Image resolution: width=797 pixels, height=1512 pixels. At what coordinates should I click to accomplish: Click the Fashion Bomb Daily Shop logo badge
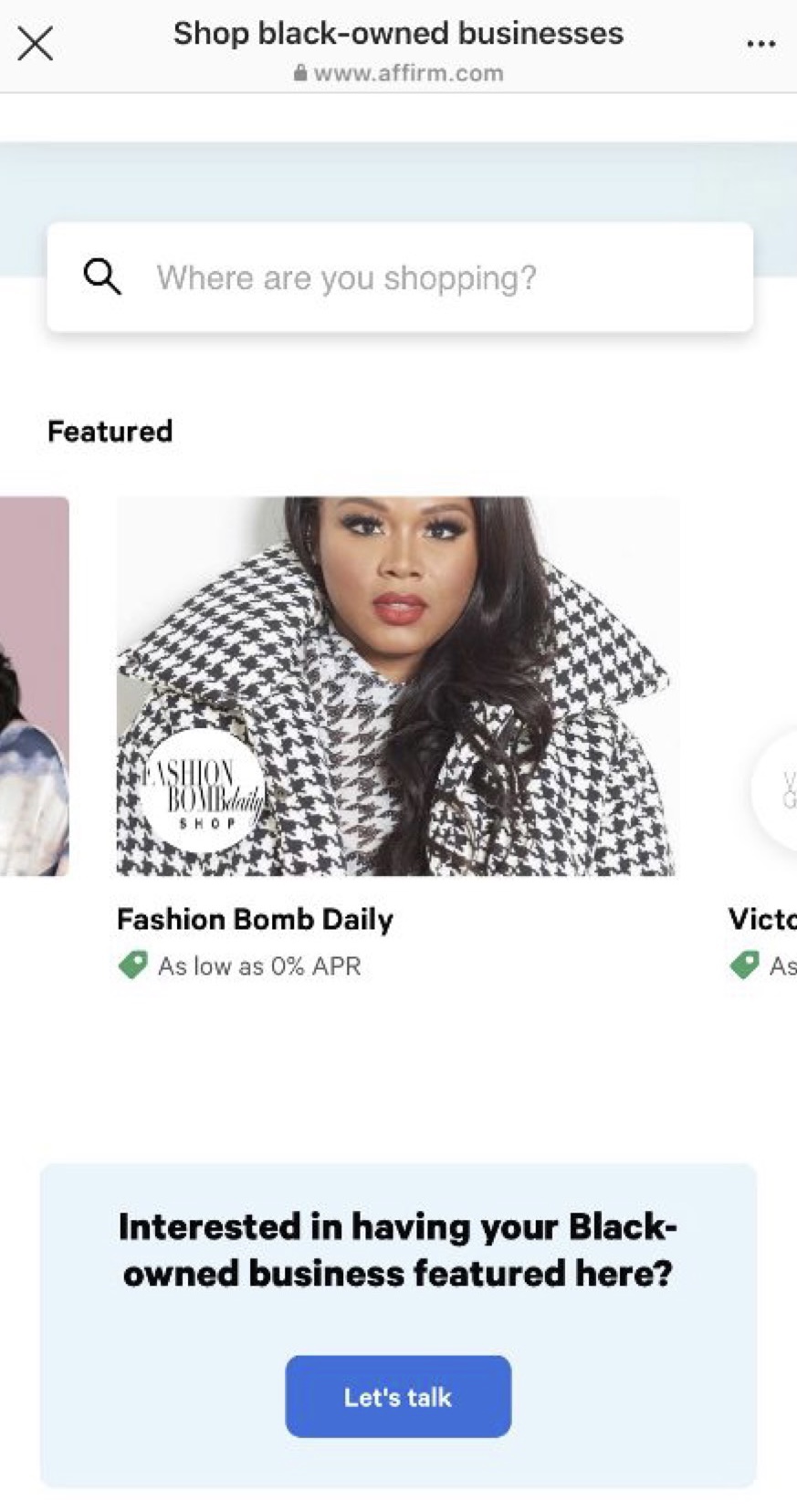(203, 790)
